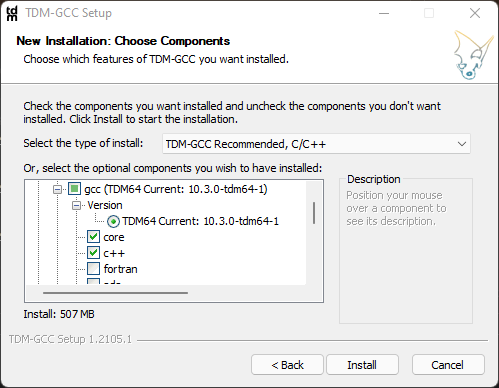This screenshot has height=388, width=499.
Task: Go back with the Back button
Action: (287, 365)
